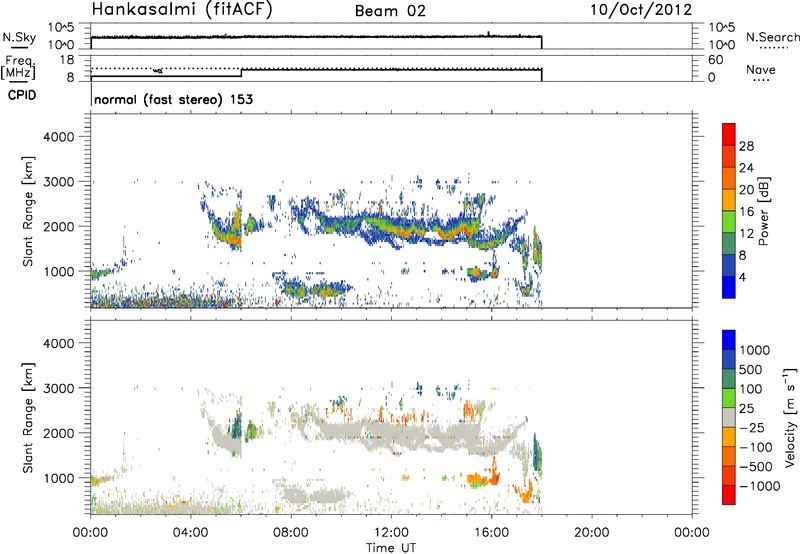Select the '-500' label on Velocity color bar
800x554 pixels.
pos(756,467)
